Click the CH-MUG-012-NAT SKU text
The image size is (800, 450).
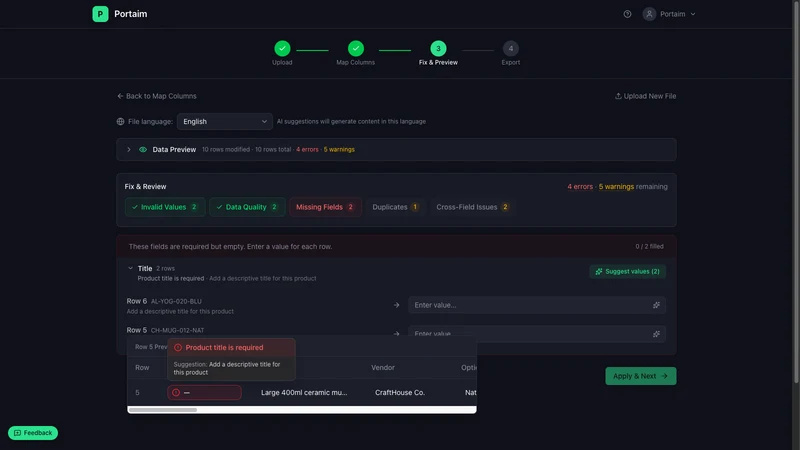point(178,331)
